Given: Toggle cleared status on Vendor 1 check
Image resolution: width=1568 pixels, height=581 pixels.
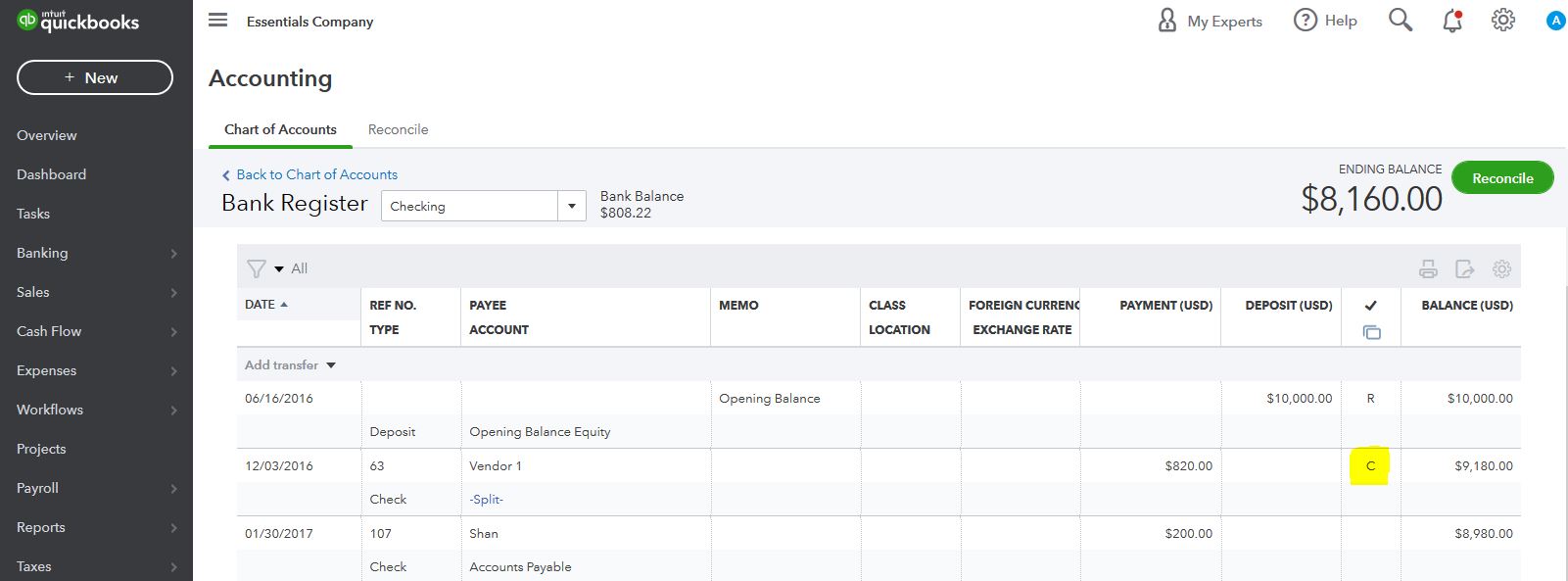Looking at the screenshot, I should (1370, 466).
